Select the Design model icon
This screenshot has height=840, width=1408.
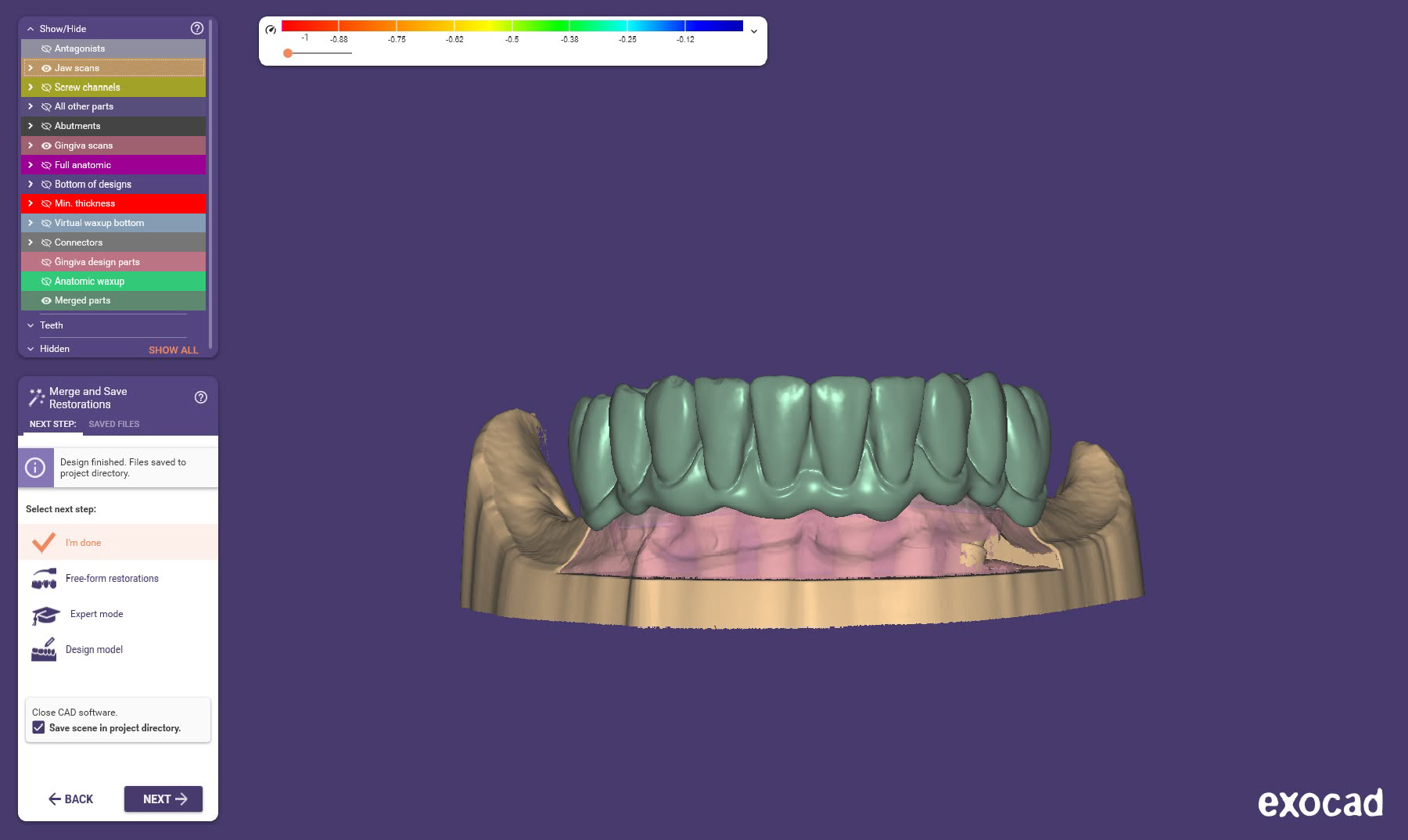pyautogui.click(x=44, y=650)
